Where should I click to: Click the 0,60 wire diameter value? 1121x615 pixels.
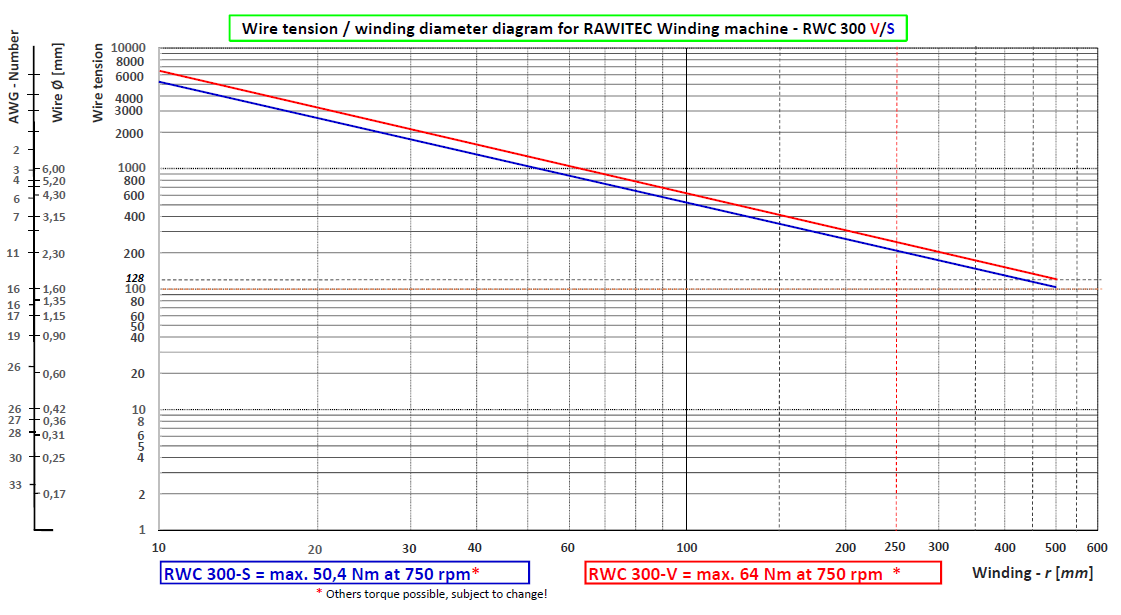pyautogui.click(x=54, y=374)
